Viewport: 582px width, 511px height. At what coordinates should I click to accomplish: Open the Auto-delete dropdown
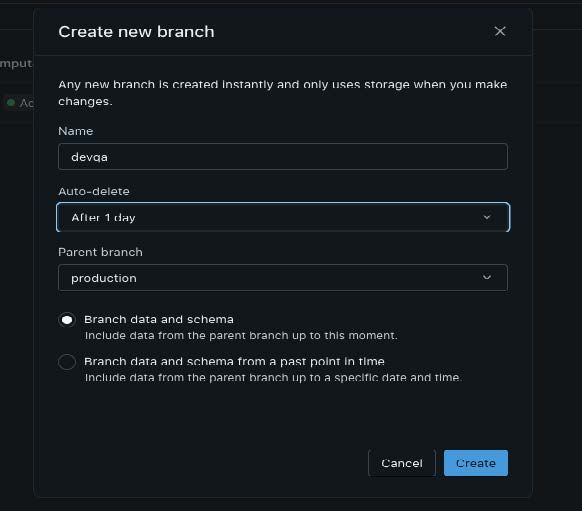[283, 217]
